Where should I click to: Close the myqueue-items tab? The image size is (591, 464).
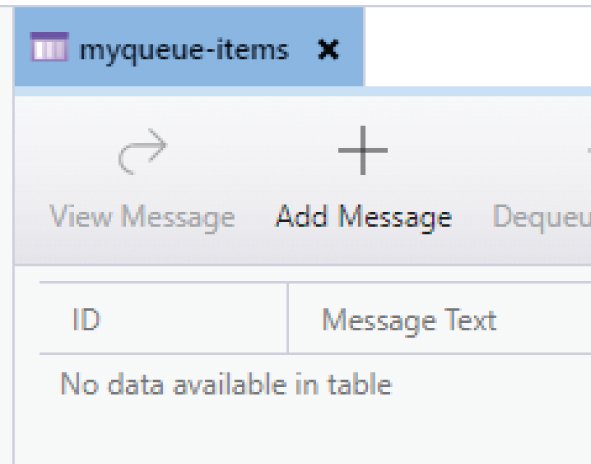(328, 50)
